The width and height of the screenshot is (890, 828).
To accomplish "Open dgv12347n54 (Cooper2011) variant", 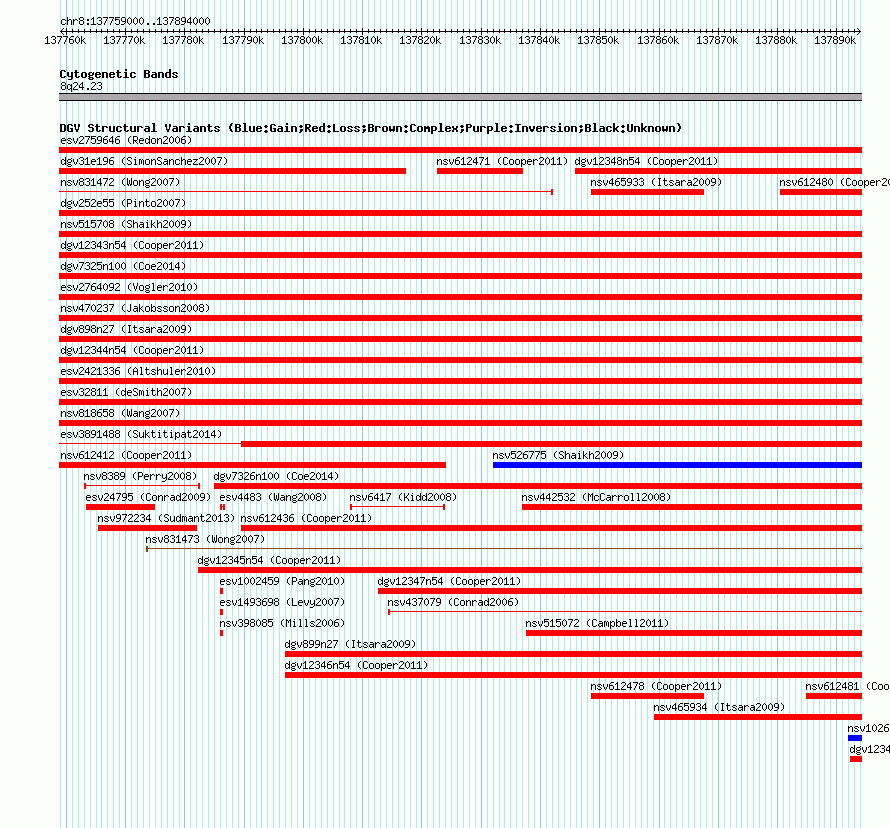I will [x=449, y=581].
